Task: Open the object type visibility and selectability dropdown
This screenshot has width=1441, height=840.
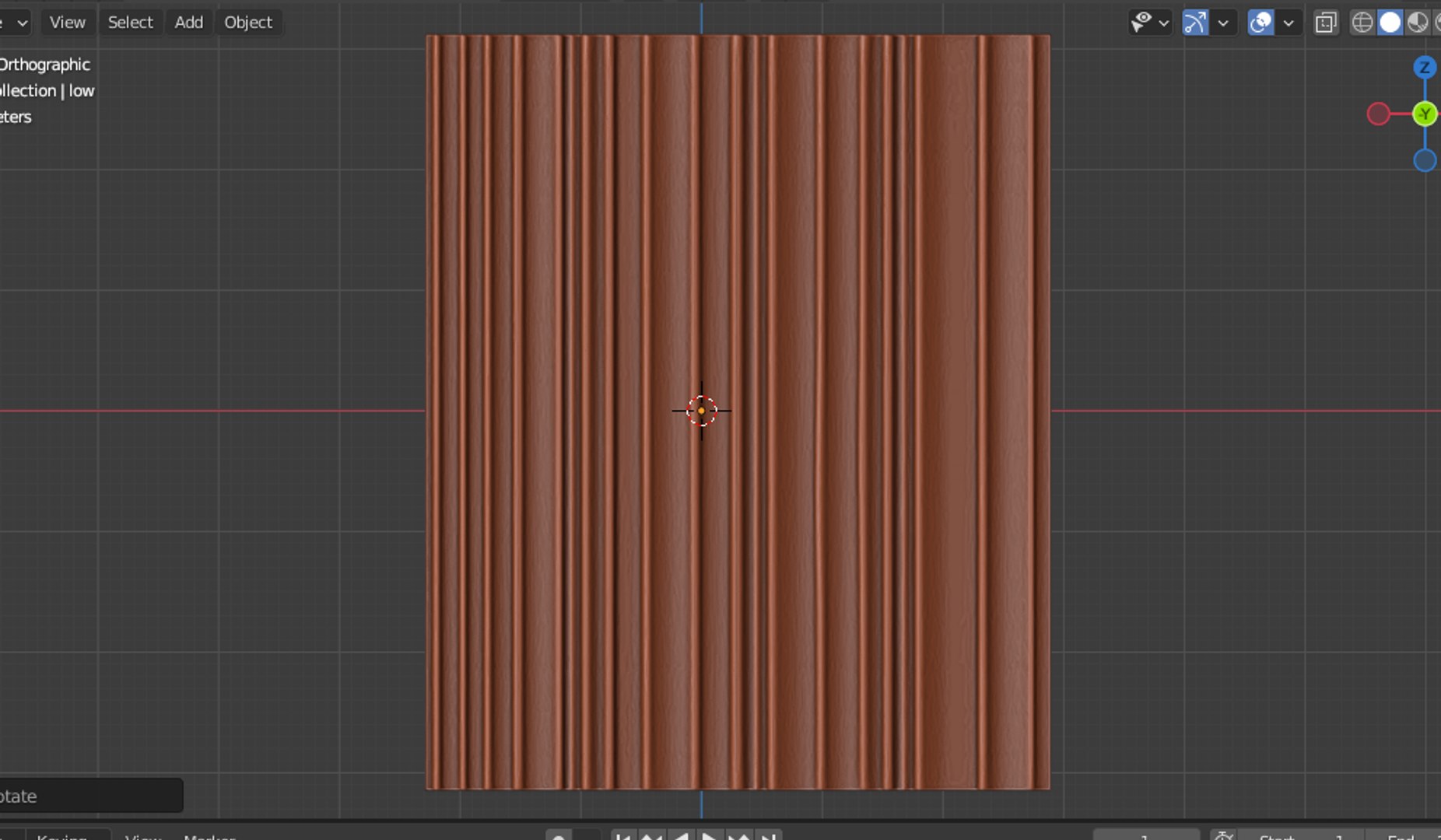Action: tap(1149, 23)
